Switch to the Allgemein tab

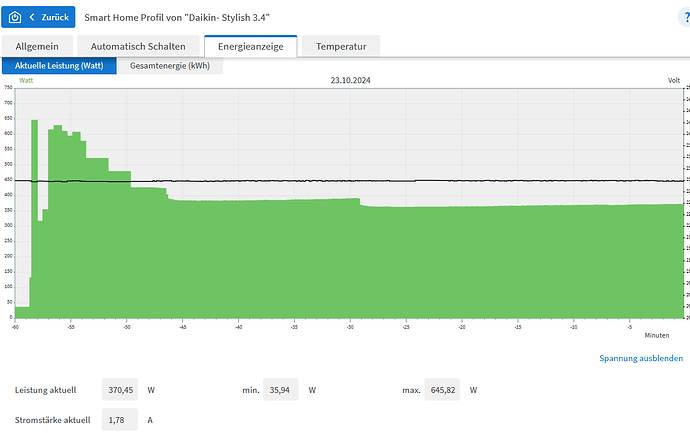[37, 46]
